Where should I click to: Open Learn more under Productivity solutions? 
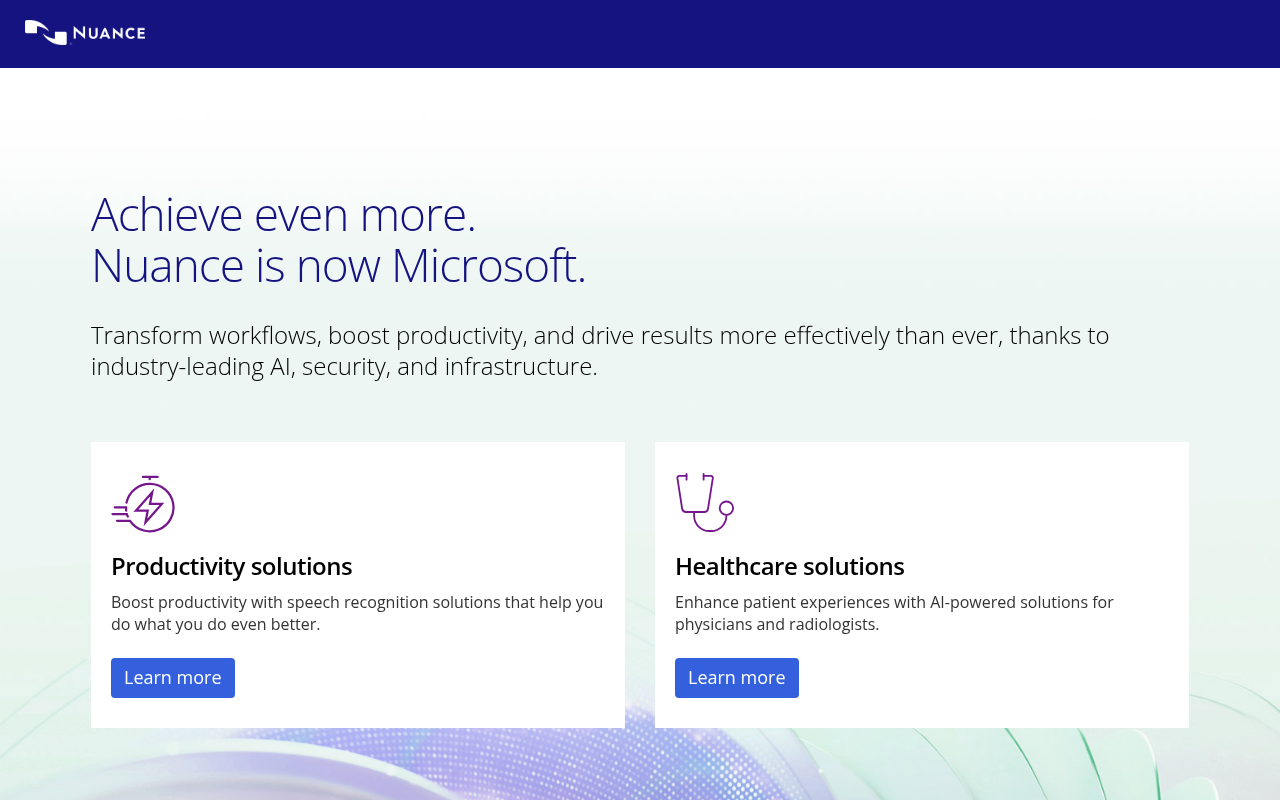coord(173,678)
